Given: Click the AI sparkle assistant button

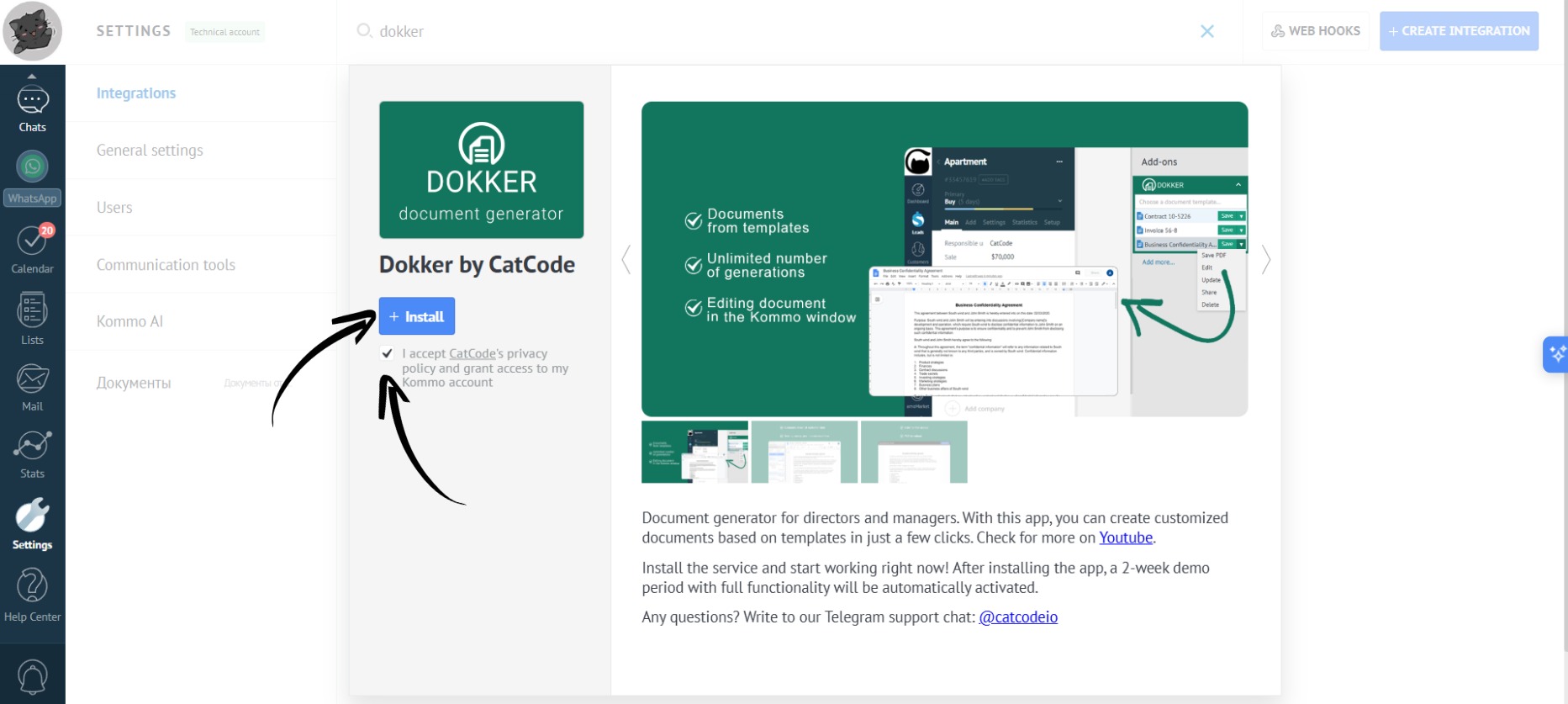Looking at the screenshot, I should [x=1555, y=354].
